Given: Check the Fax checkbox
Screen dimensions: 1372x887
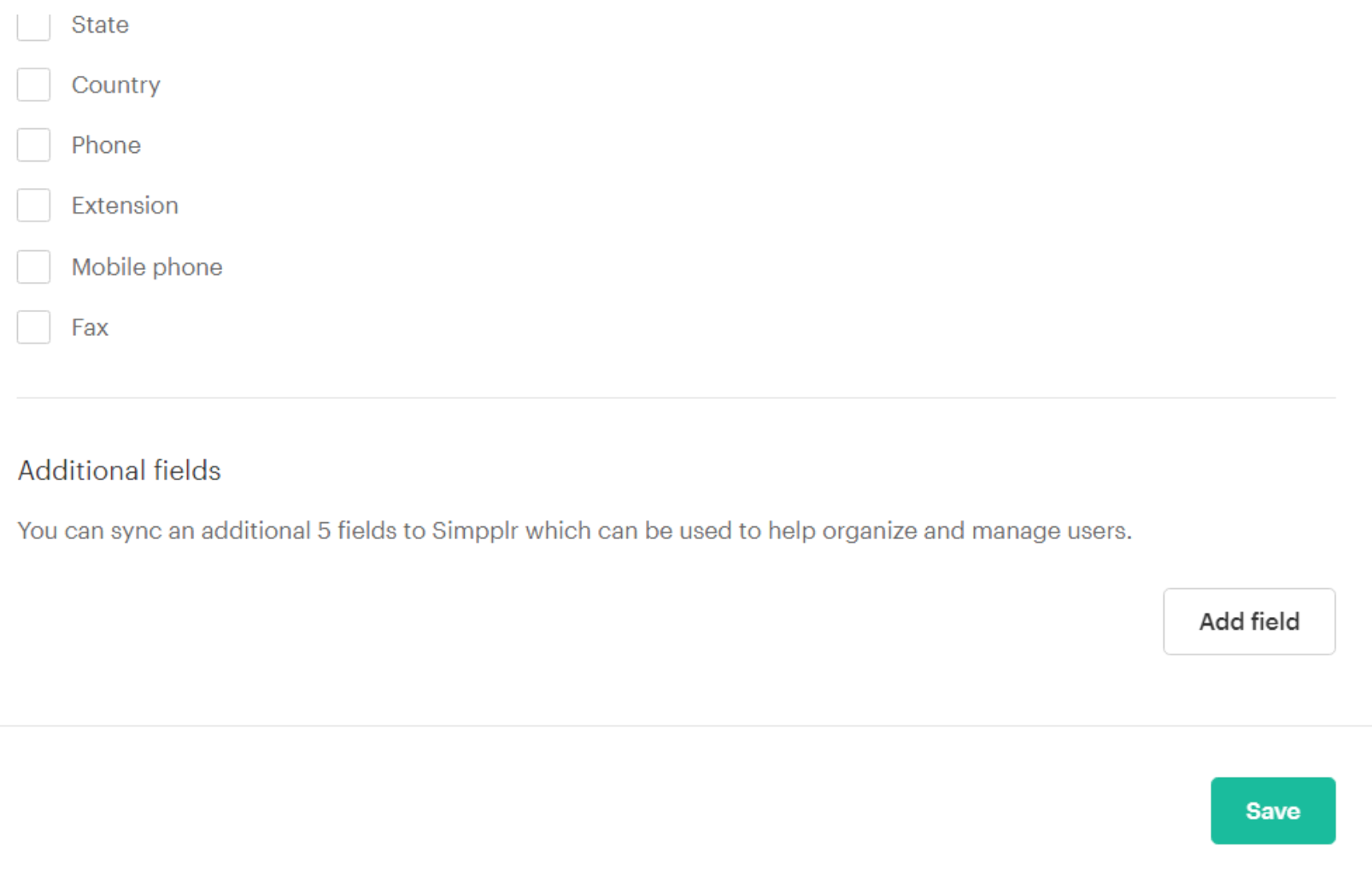Looking at the screenshot, I should coord(33,327).
